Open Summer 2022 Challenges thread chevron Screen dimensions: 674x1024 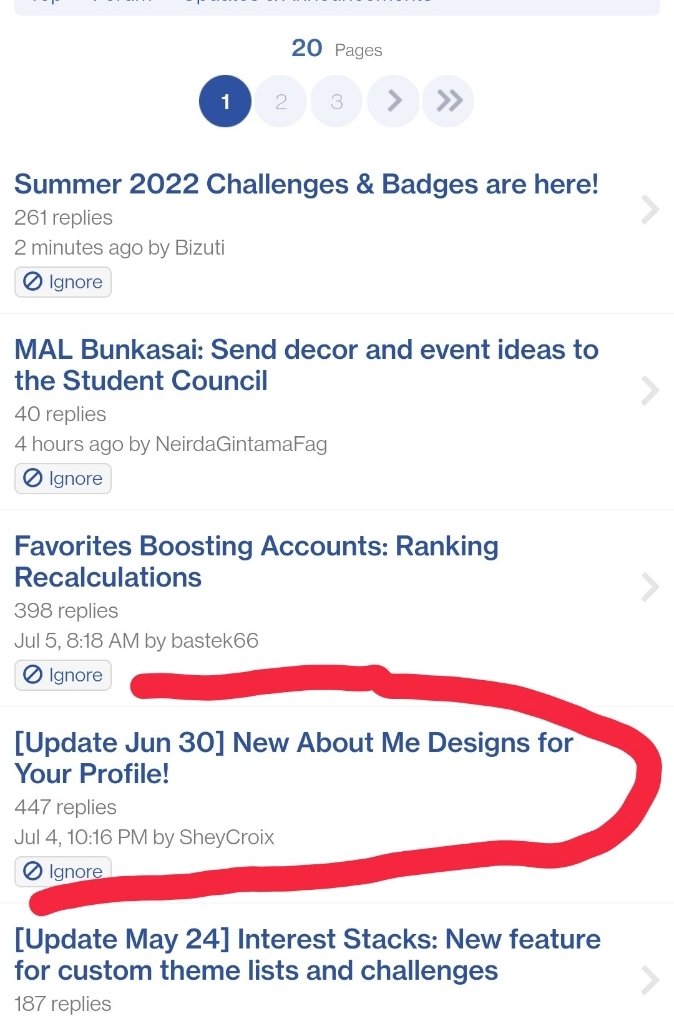(x=650, y=208)
